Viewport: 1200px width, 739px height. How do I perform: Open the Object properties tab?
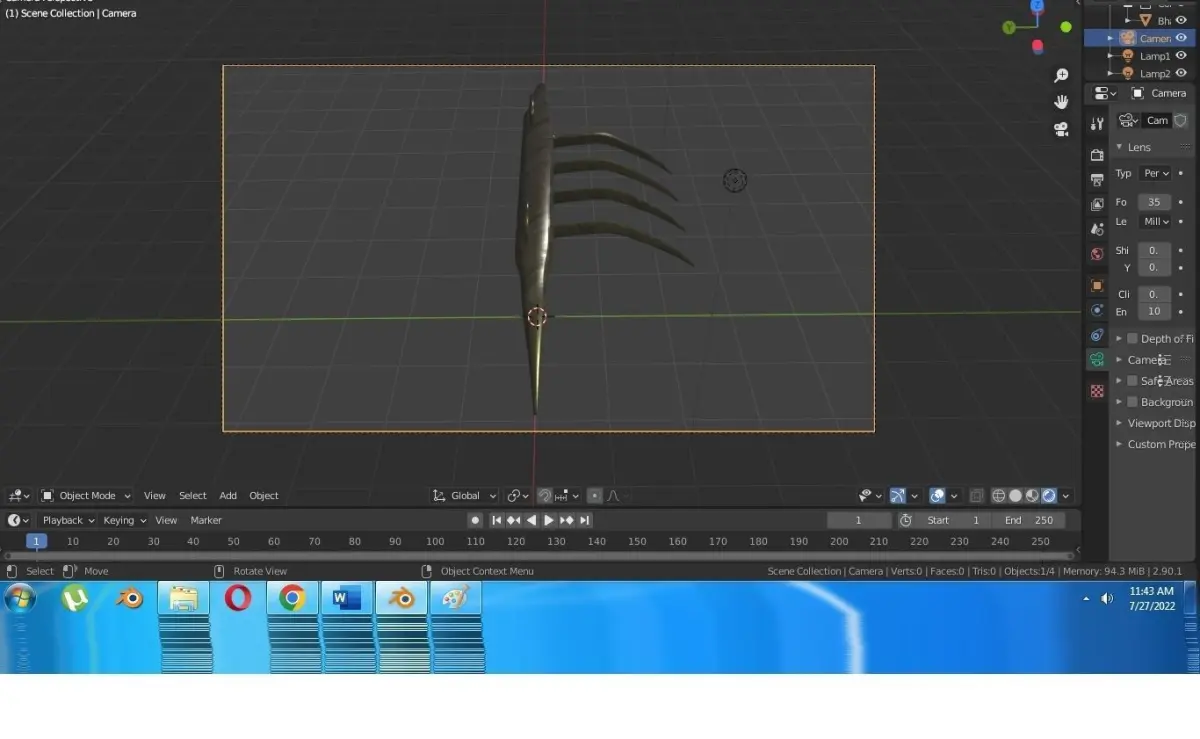coord(1097,285)
